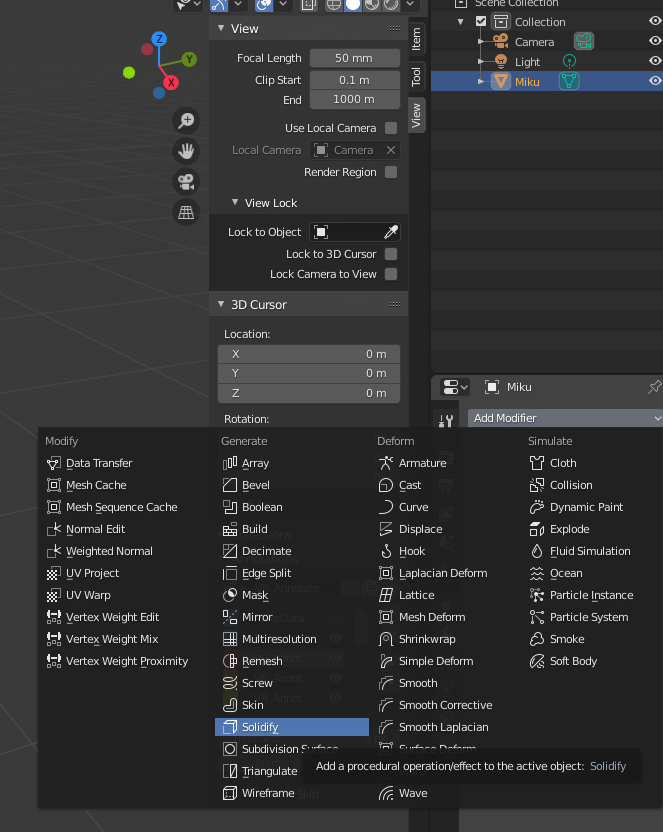This screenshot has height=832, width=663.
Task: Hide the Miku object with eye icon
Action: click(655, 81)
